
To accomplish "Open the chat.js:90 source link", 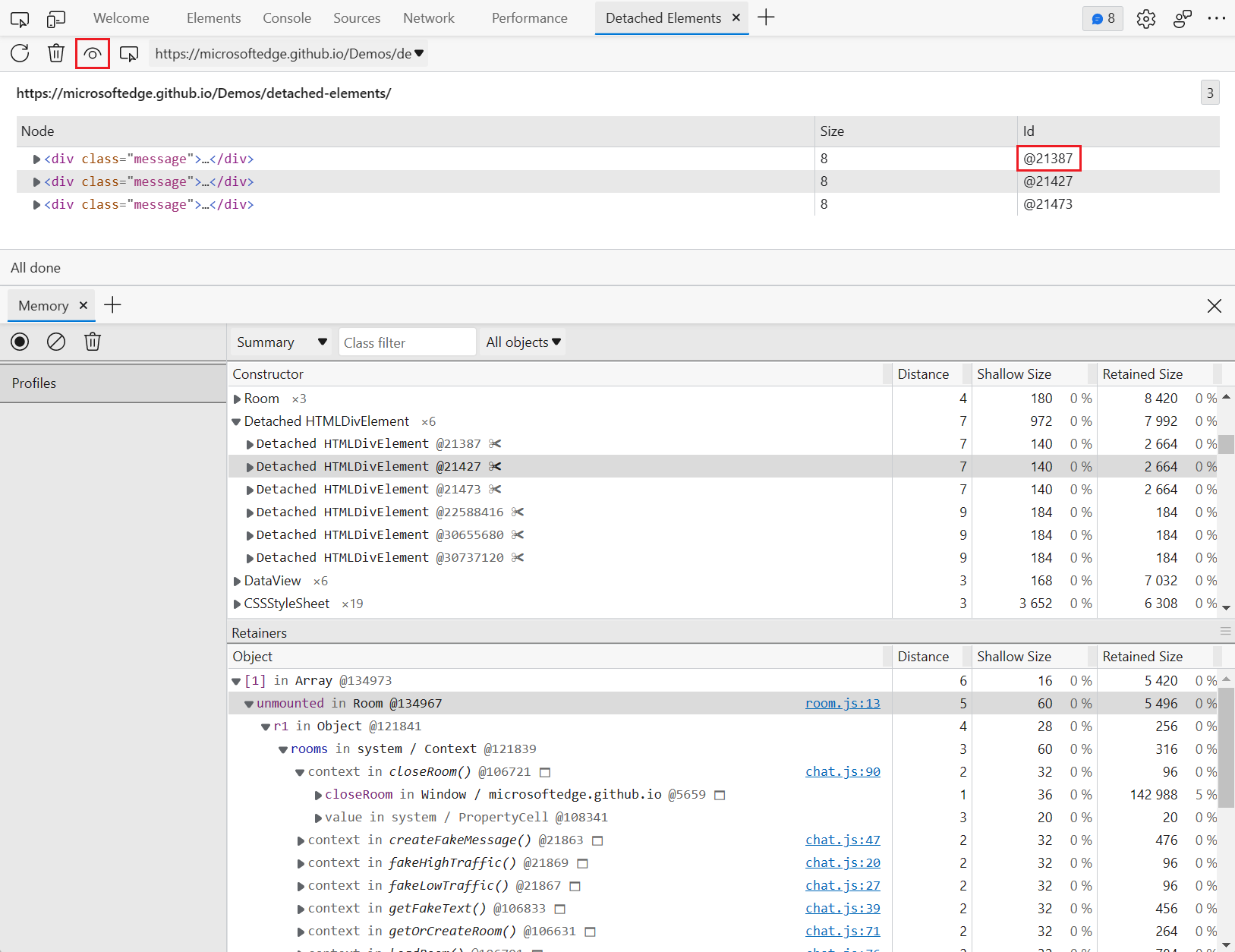I will [843, 771].
